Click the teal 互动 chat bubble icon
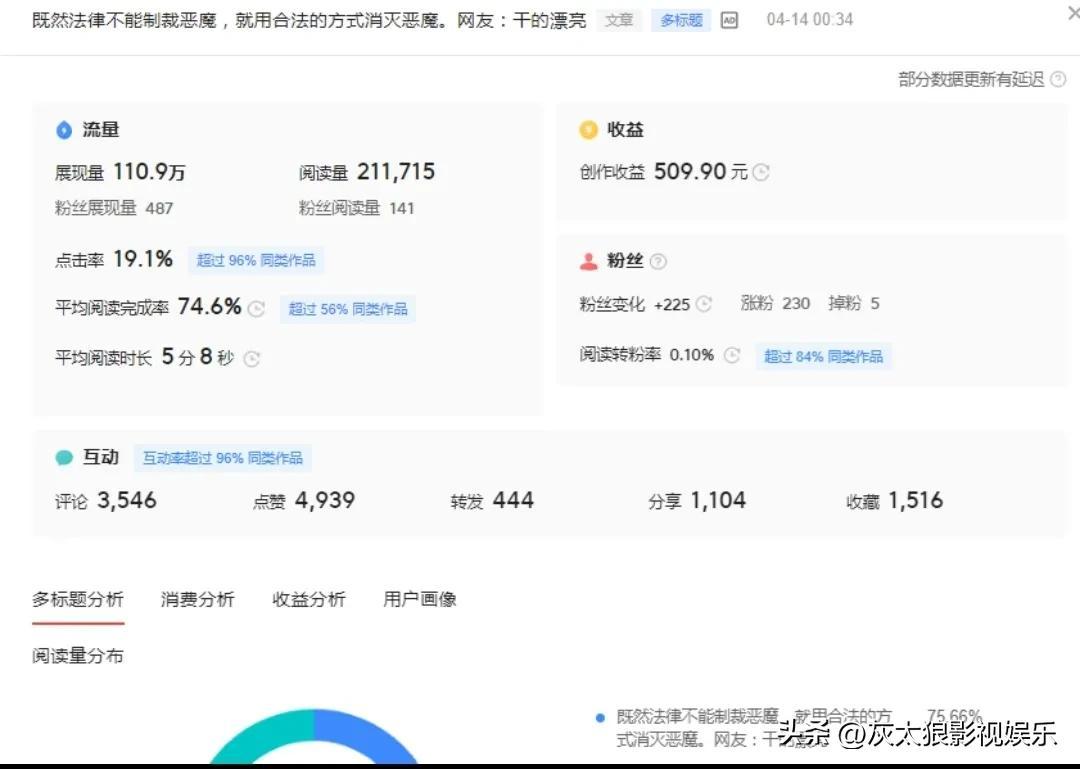This screenshot has width=1080, height=769. pos(64,458)
